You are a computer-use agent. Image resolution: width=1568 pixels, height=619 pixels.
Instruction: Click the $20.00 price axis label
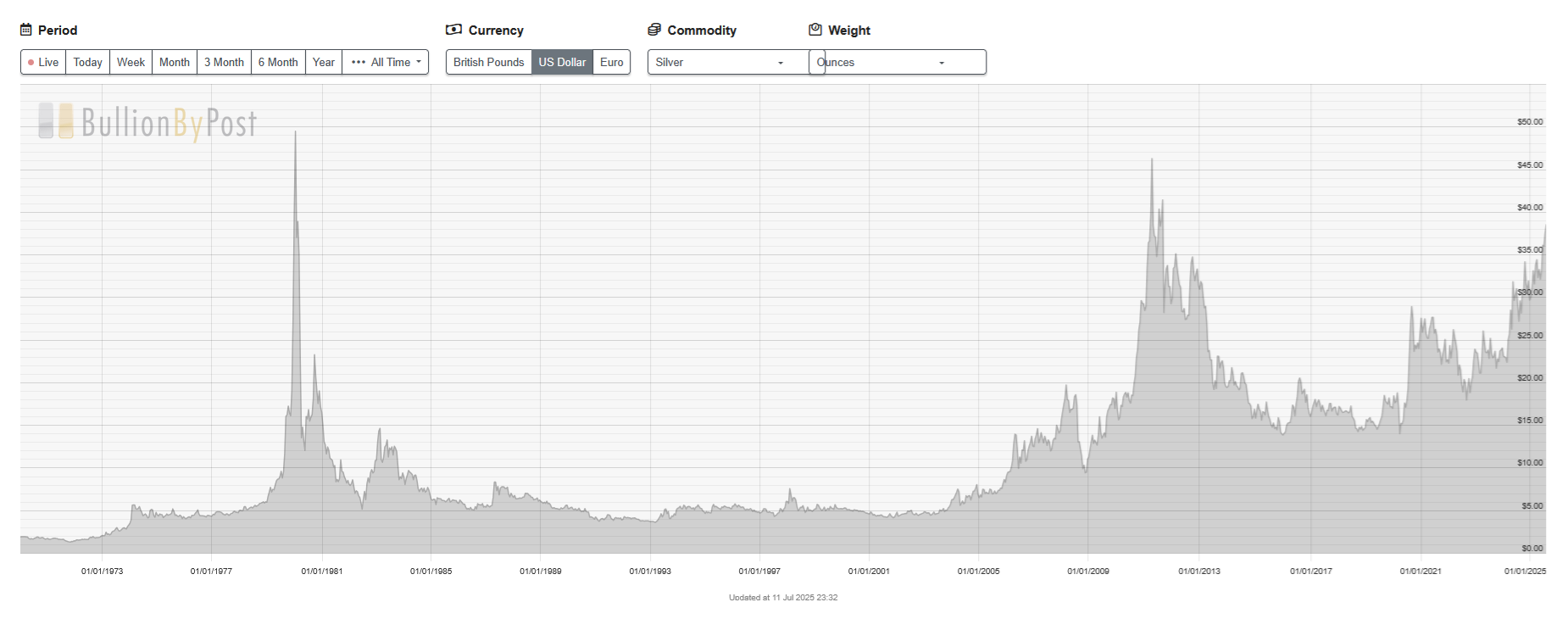click(1530, 378)
